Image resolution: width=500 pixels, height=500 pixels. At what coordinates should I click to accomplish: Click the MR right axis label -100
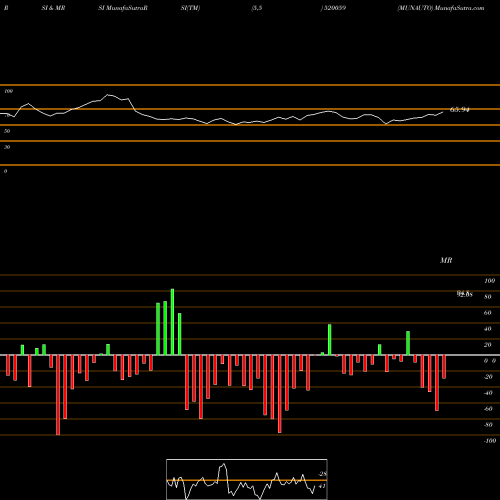[490, 441]
